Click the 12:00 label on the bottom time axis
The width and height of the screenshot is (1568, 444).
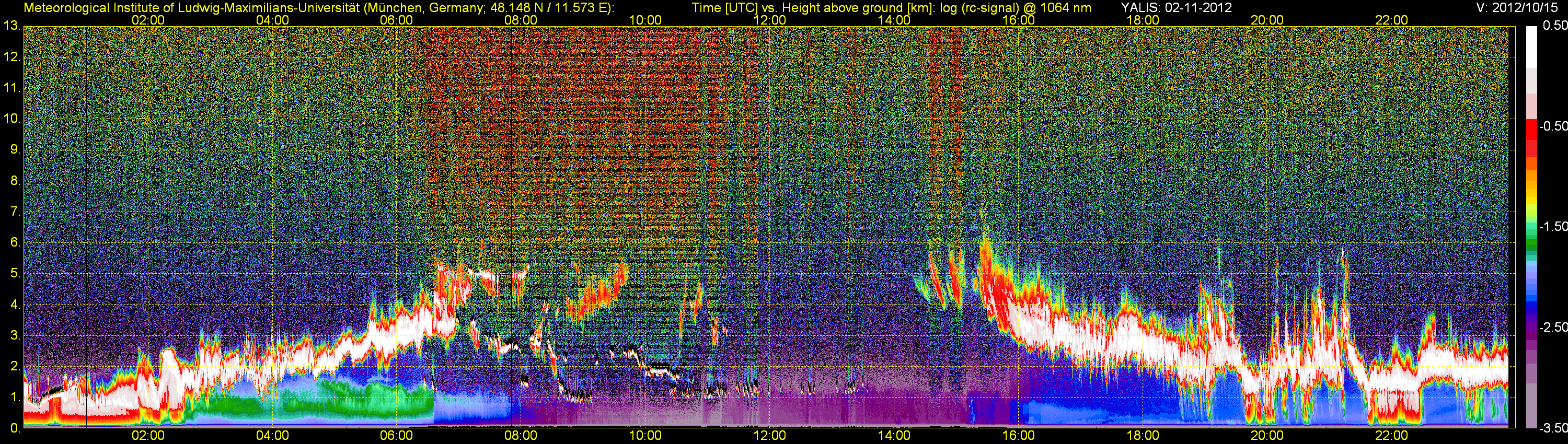pyautogui.click(x=769, y=436)
